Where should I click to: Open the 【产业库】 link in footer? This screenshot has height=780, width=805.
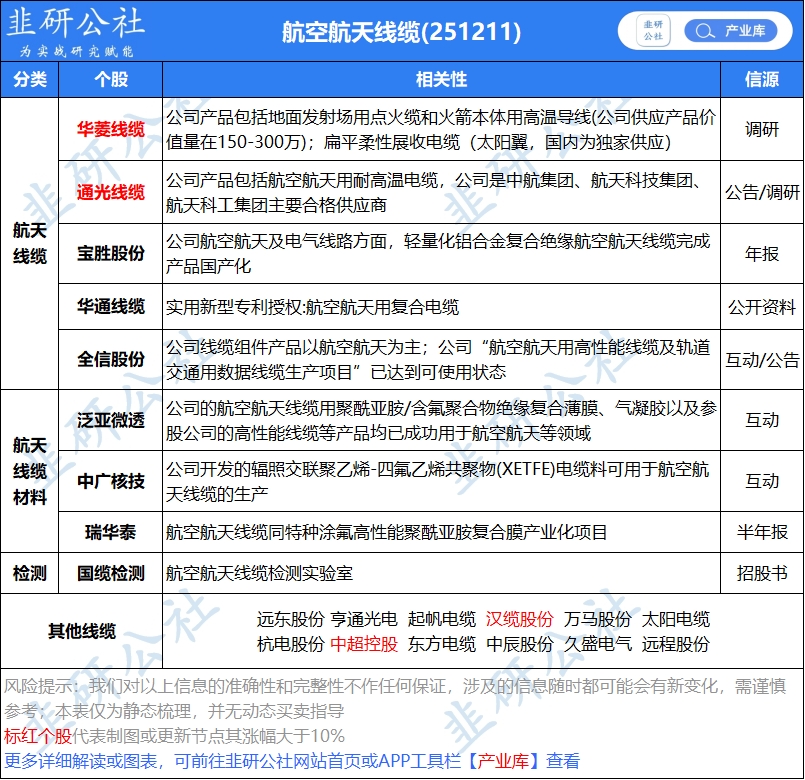tap(503, 761)
